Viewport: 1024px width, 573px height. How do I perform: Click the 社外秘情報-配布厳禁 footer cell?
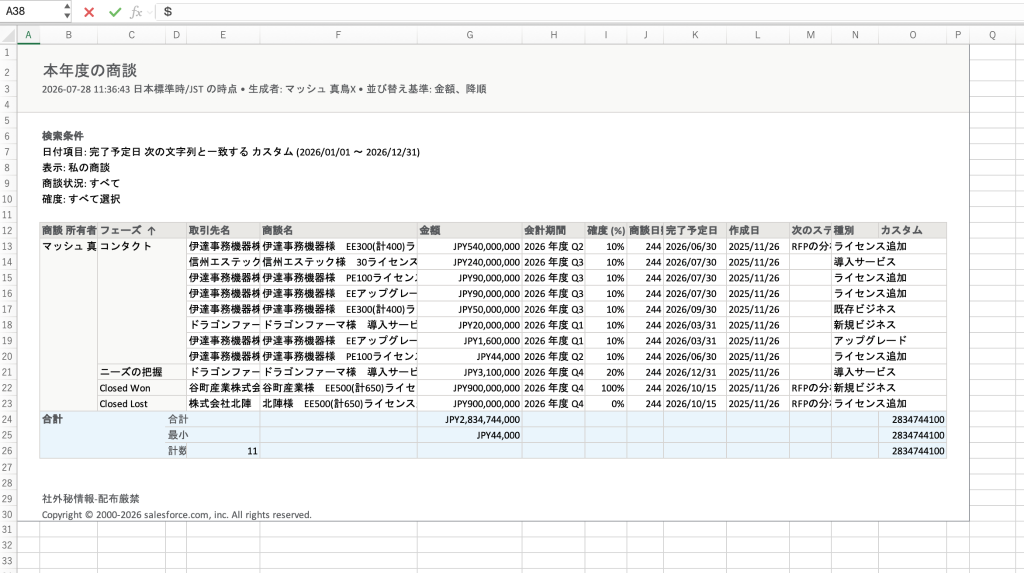(91, 499)
